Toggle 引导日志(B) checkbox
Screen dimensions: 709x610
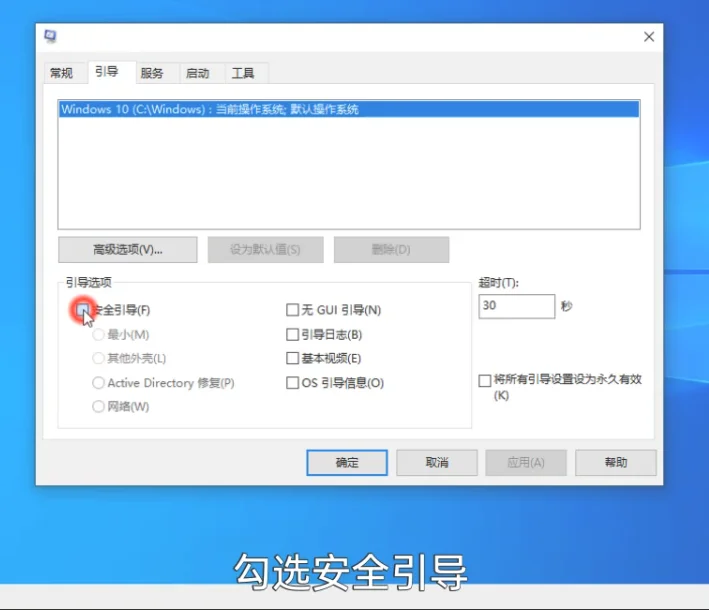click(x=293, y=335)
